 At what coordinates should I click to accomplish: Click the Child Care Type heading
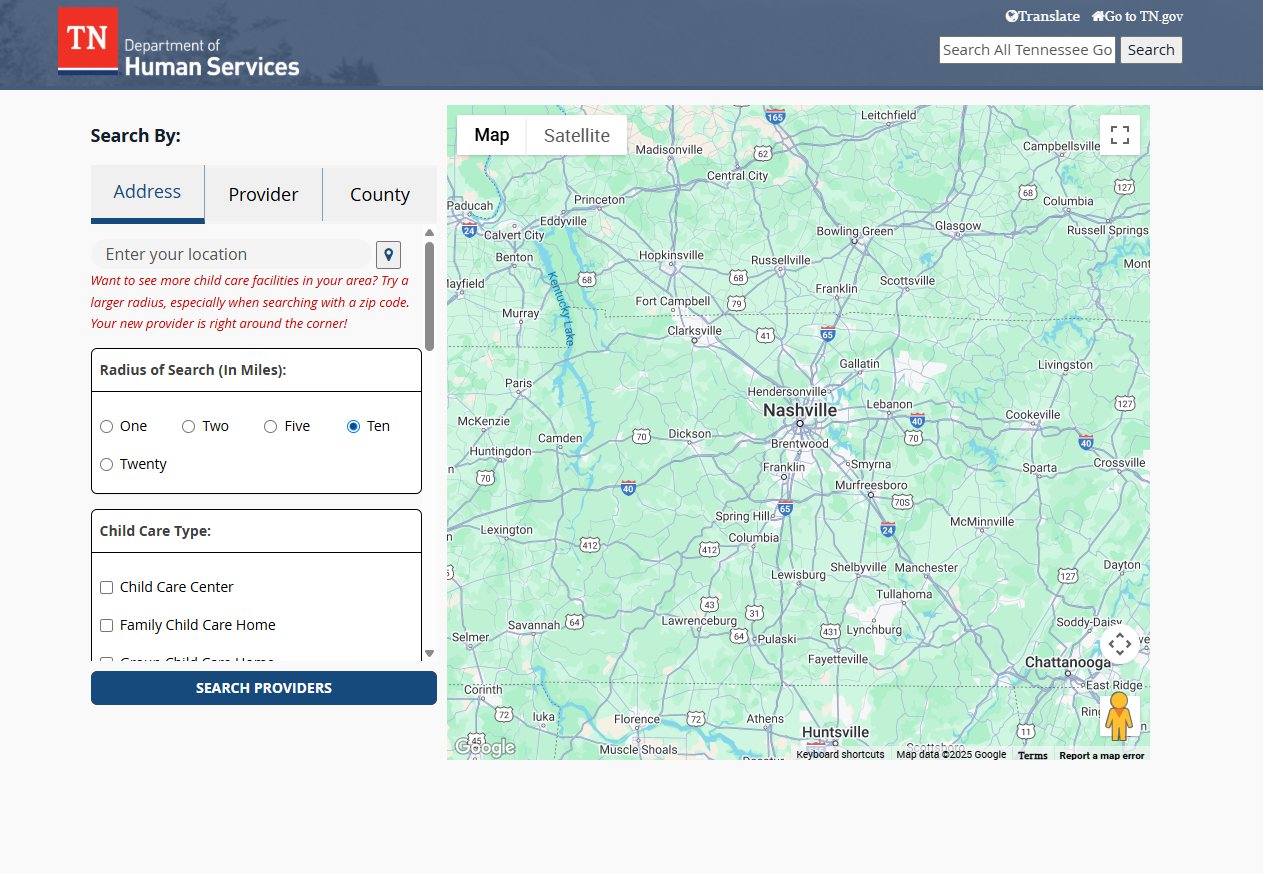[x=155, y=531]
